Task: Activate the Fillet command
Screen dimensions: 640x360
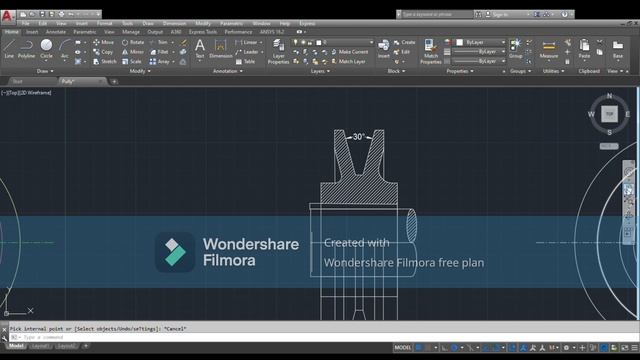Action: point(160,52)
